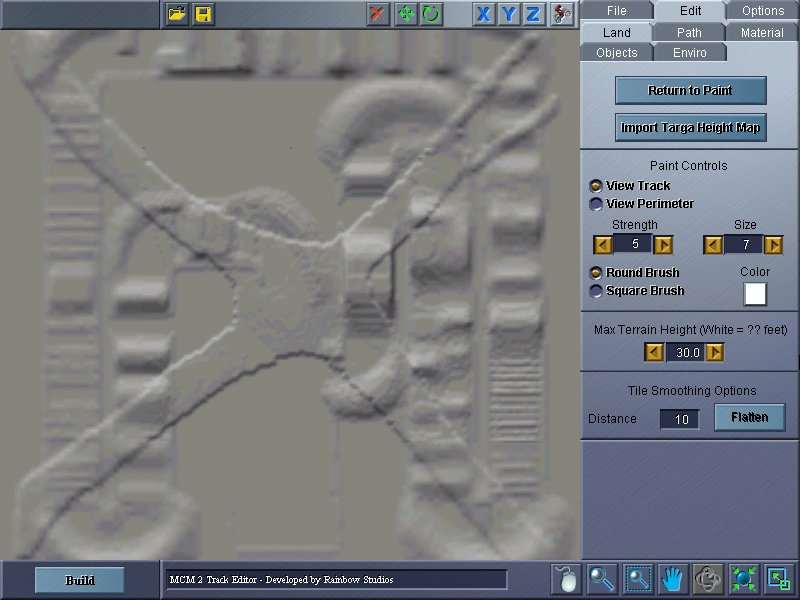Select the green rotate tool
This screenshot has height=600, width=800.
pyautogui.click(x=432, y=14)
